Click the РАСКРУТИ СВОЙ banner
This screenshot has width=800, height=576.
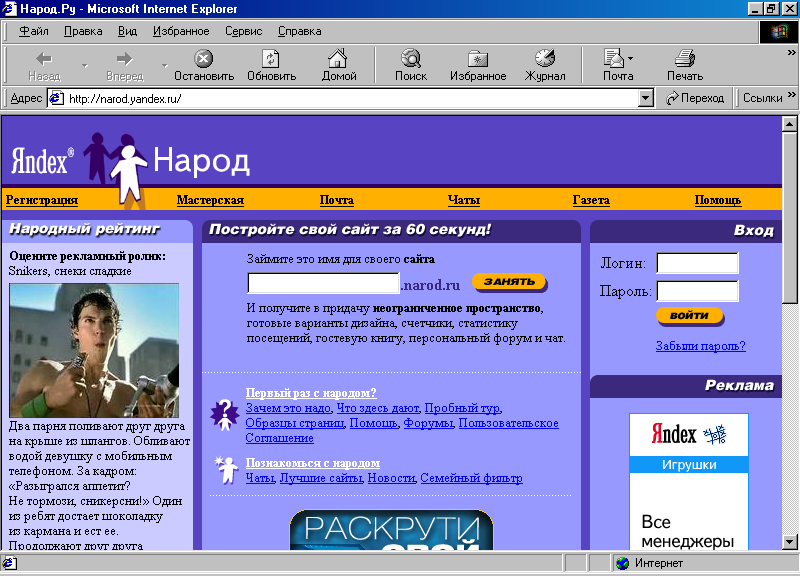[391, 530]
